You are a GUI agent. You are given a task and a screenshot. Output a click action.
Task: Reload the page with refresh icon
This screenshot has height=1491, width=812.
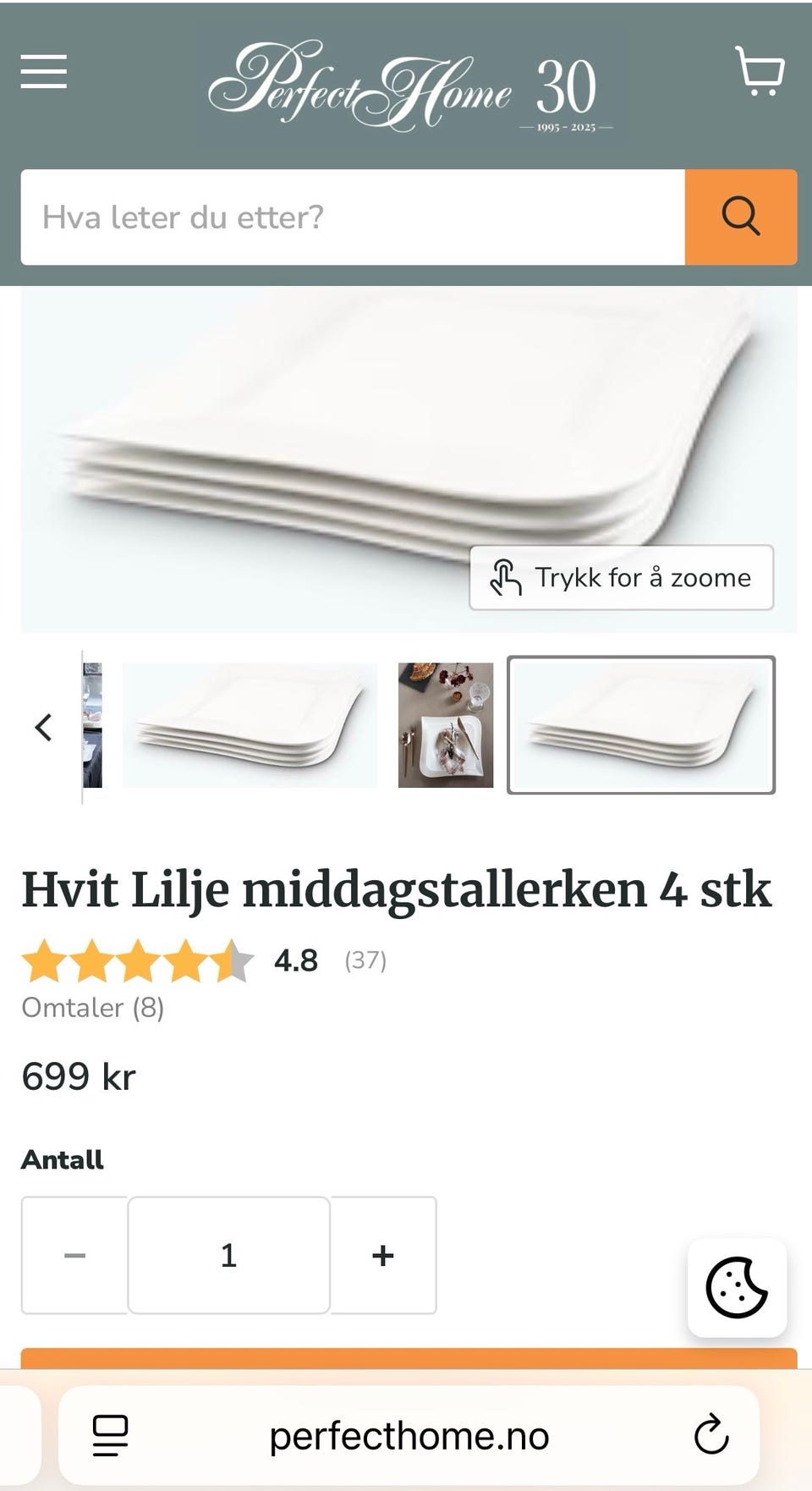pyautogui.click(x=710, y=1435)
